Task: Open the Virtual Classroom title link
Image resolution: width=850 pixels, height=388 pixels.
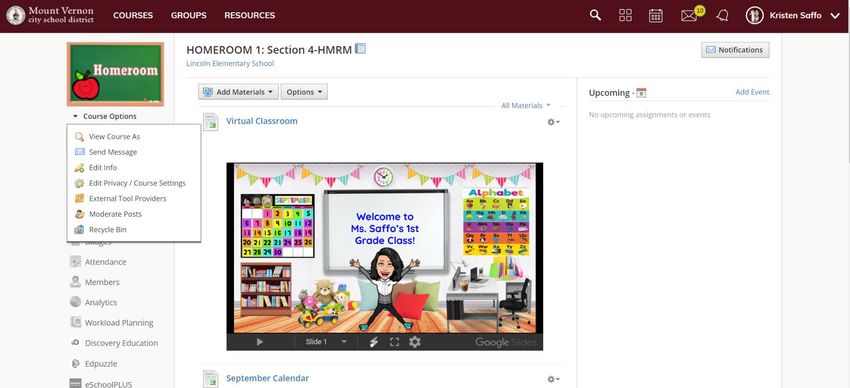Action: click(262, 121)
